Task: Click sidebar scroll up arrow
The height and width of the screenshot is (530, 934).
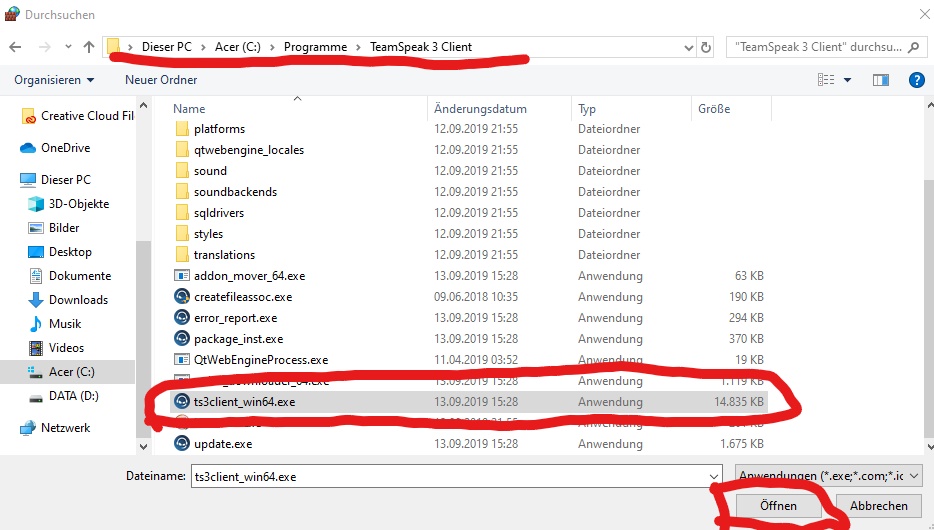Action: tap(143, 105)
